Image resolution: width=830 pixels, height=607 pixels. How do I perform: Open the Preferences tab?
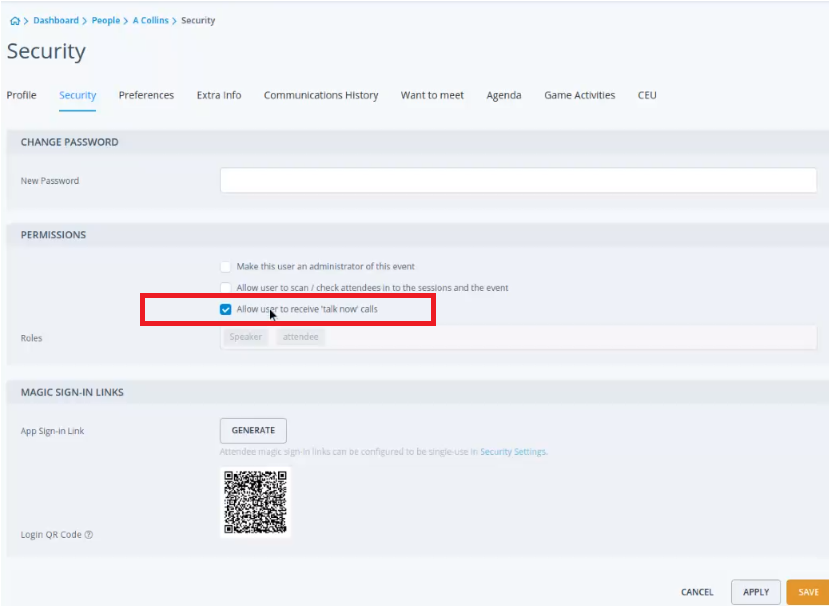point(146,95)
